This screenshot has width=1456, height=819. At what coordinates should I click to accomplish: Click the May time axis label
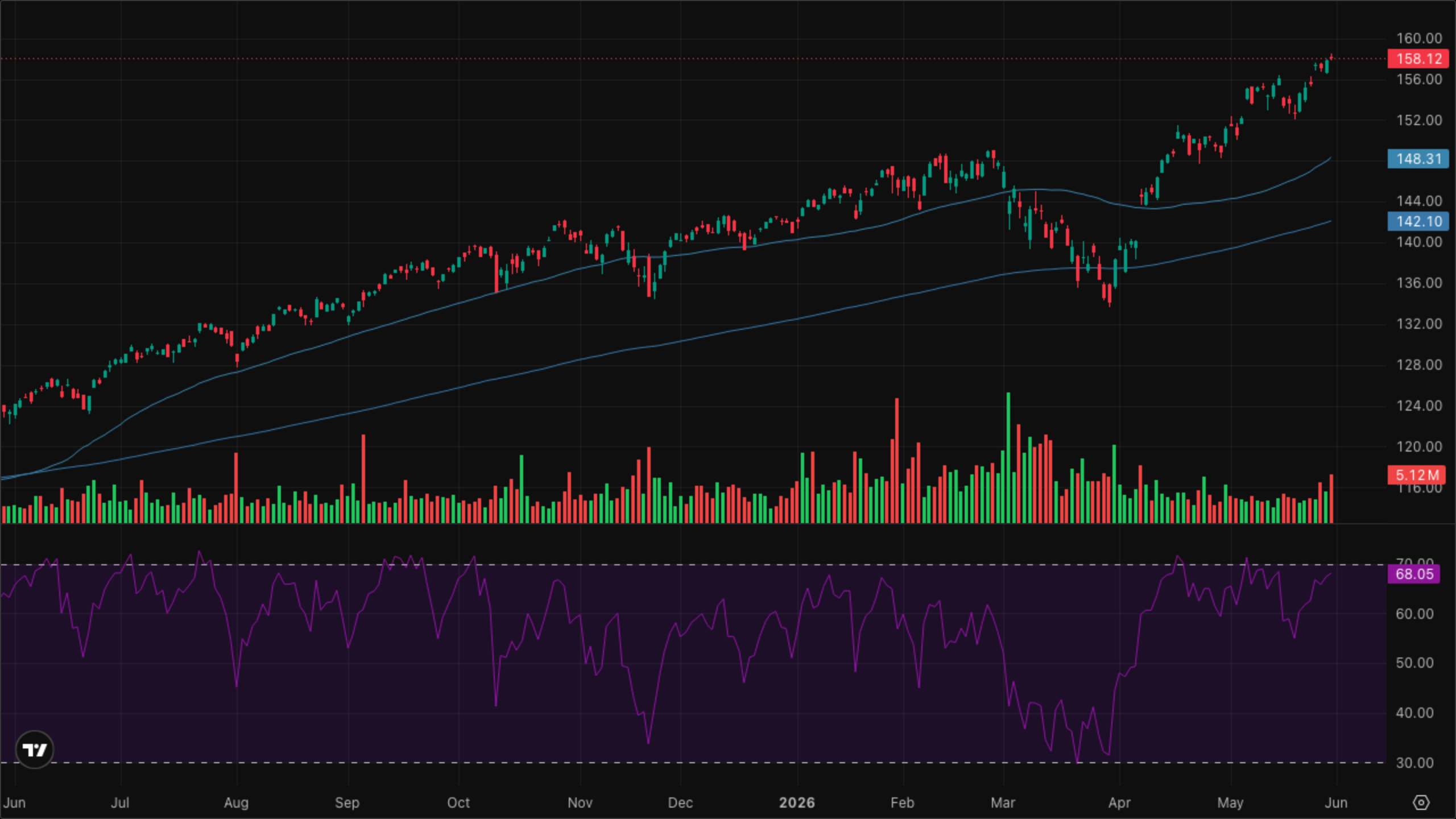pos(1230,803)
